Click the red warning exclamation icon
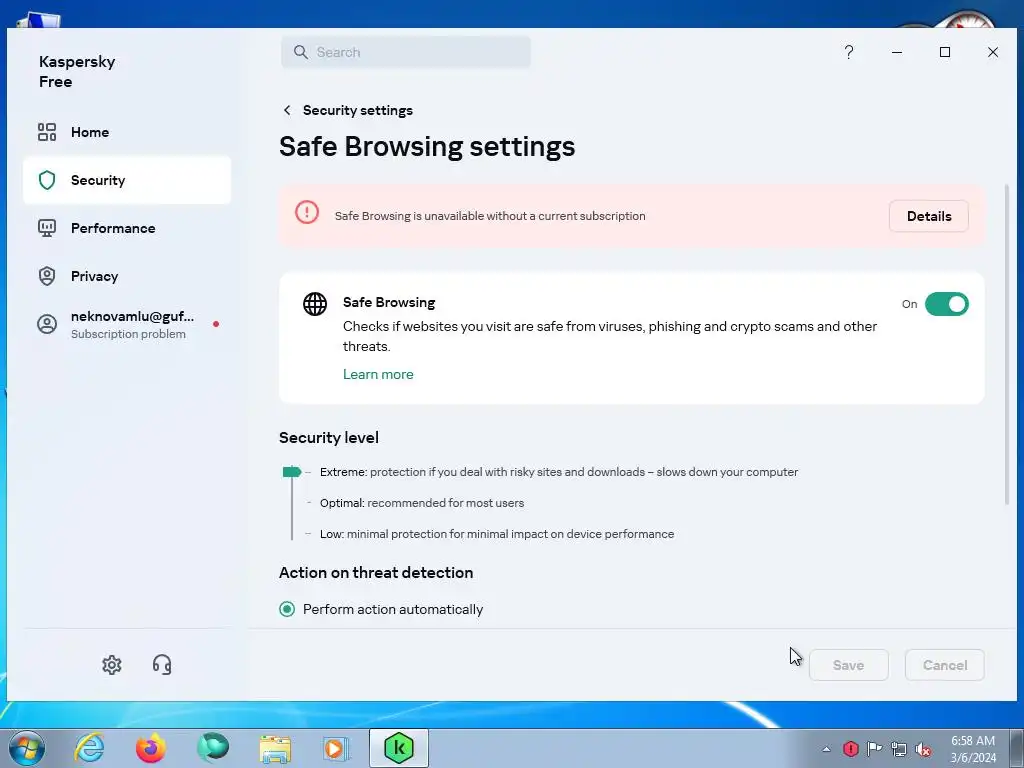This screenshot has width=1024, height=768. tap(307, 212)
